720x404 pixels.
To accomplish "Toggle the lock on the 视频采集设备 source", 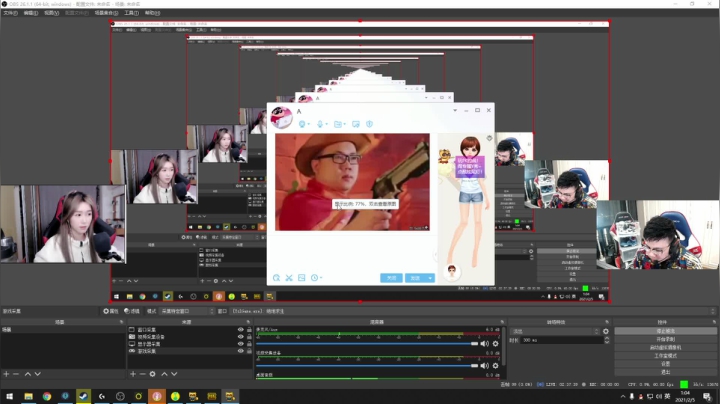I will 249,337.
